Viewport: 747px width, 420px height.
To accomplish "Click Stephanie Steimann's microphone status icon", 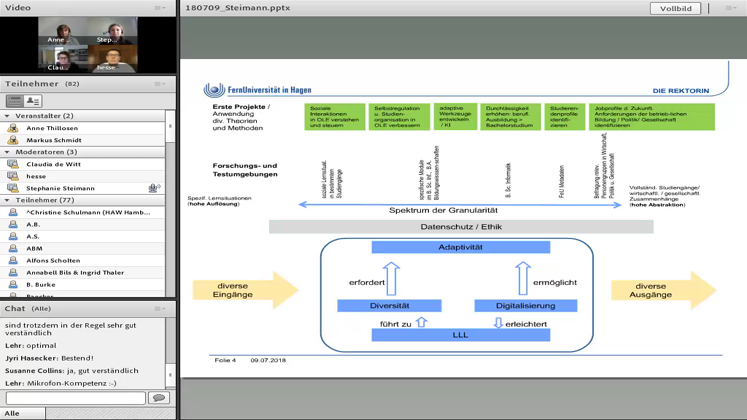I will 153,188.
